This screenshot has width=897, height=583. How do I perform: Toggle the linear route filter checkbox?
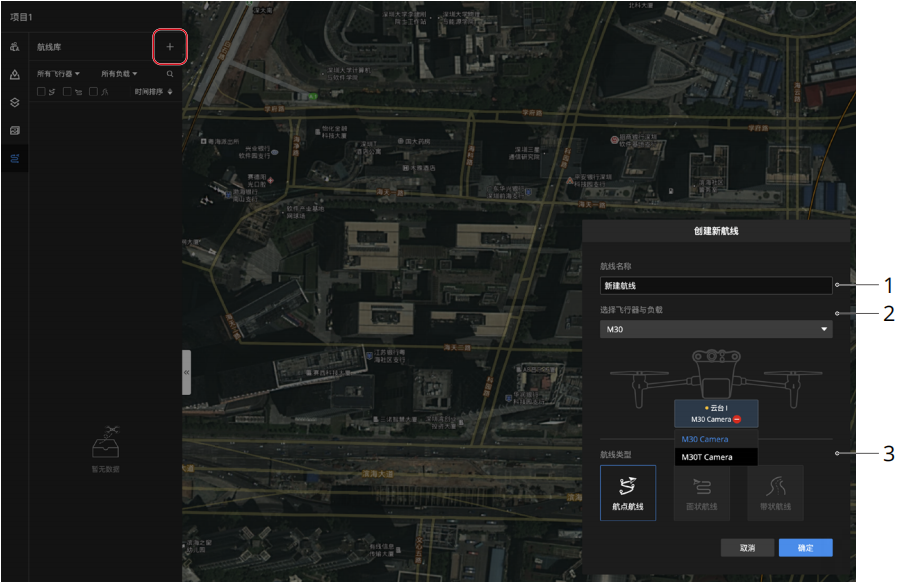pyautogui.click(x=93, y=92)
